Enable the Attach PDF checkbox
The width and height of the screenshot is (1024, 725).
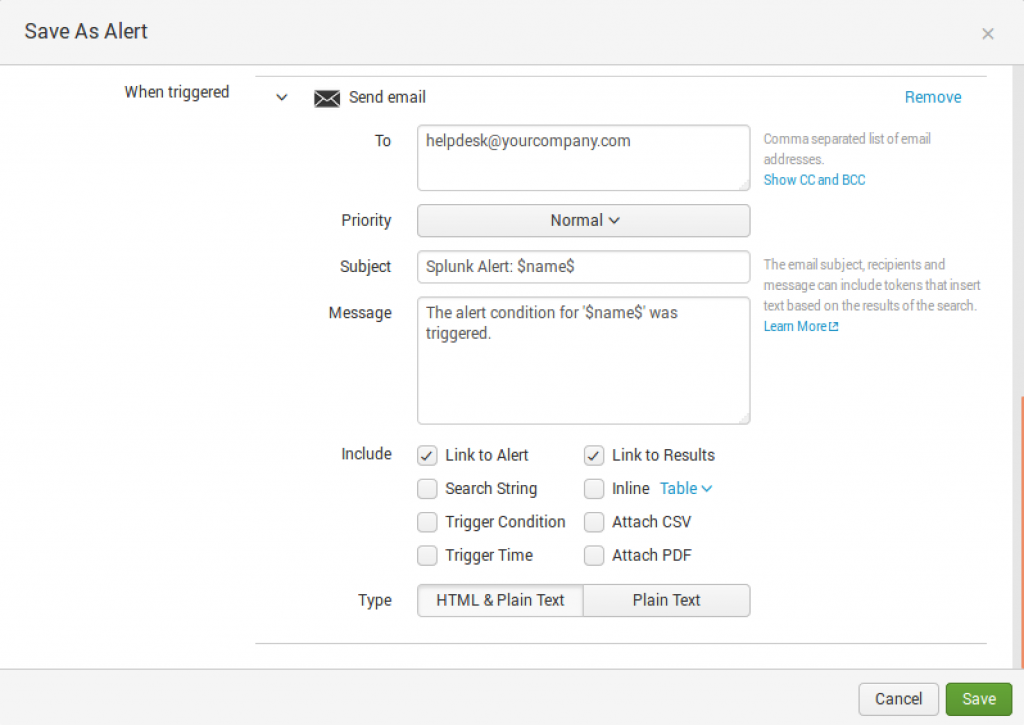click(595, 555)
